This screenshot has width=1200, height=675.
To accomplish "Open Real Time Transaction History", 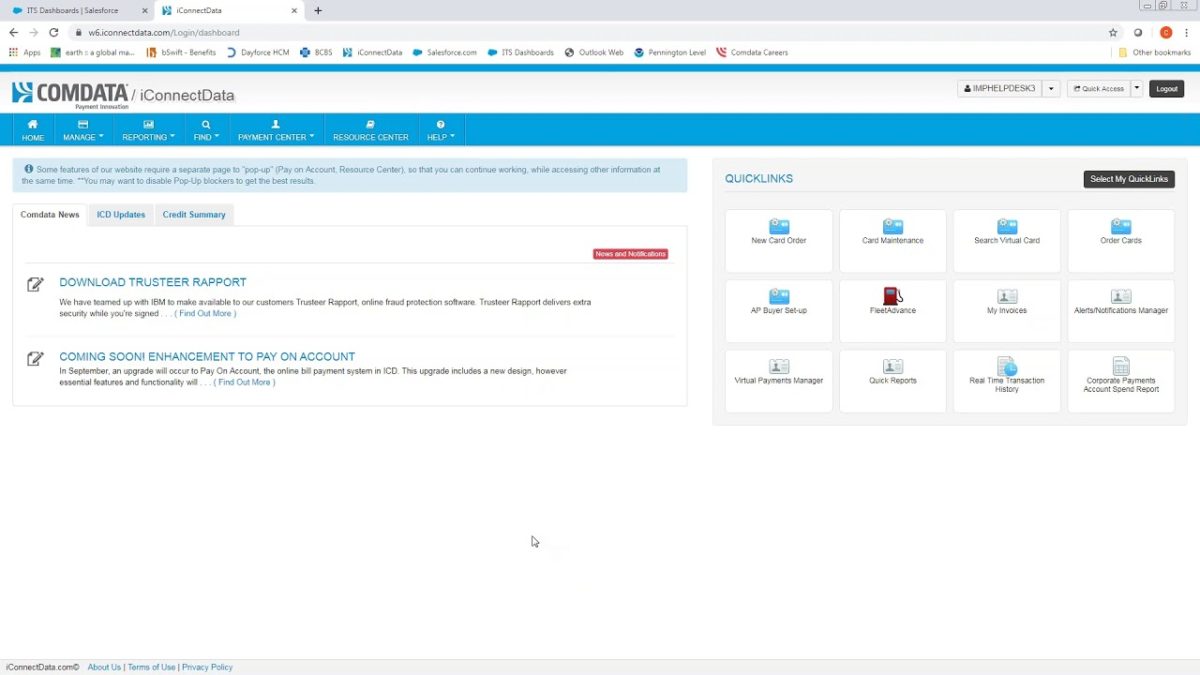I will click(1006, 380).
